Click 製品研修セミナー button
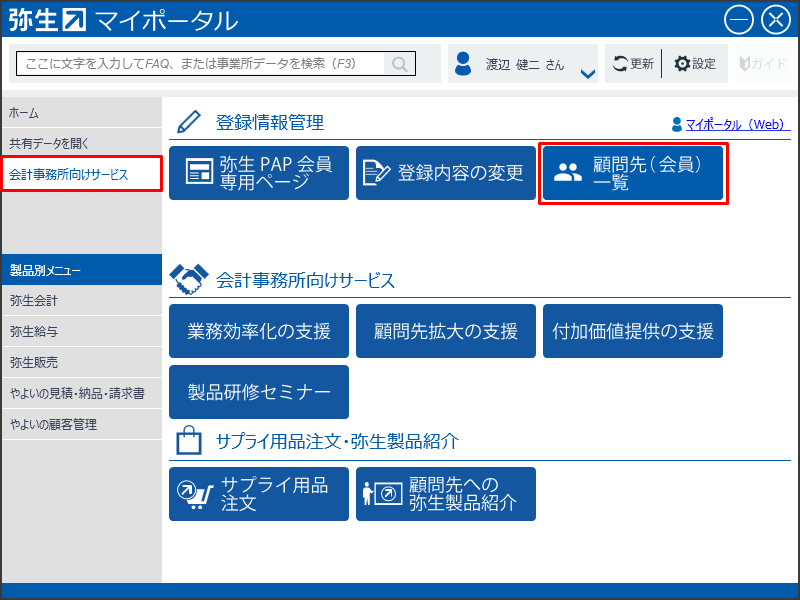800x600 pixels. click(259, 392)
